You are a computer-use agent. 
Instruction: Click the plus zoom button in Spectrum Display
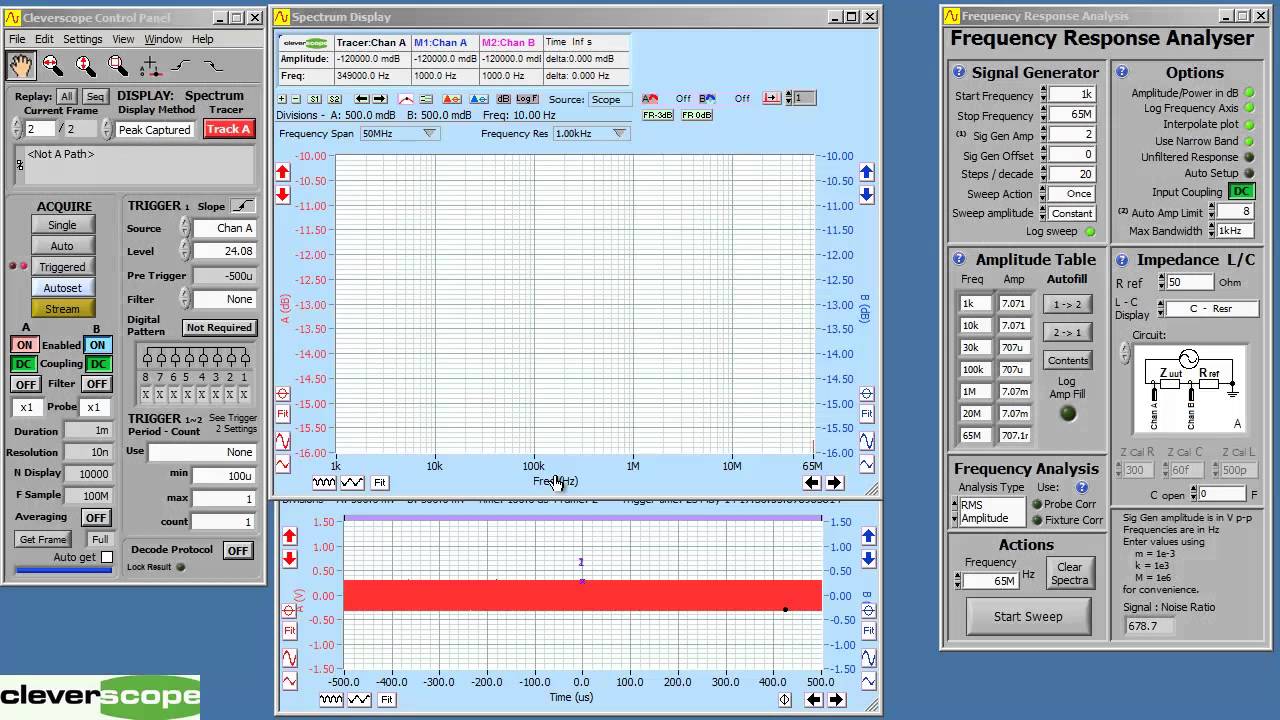coord(283,99)
